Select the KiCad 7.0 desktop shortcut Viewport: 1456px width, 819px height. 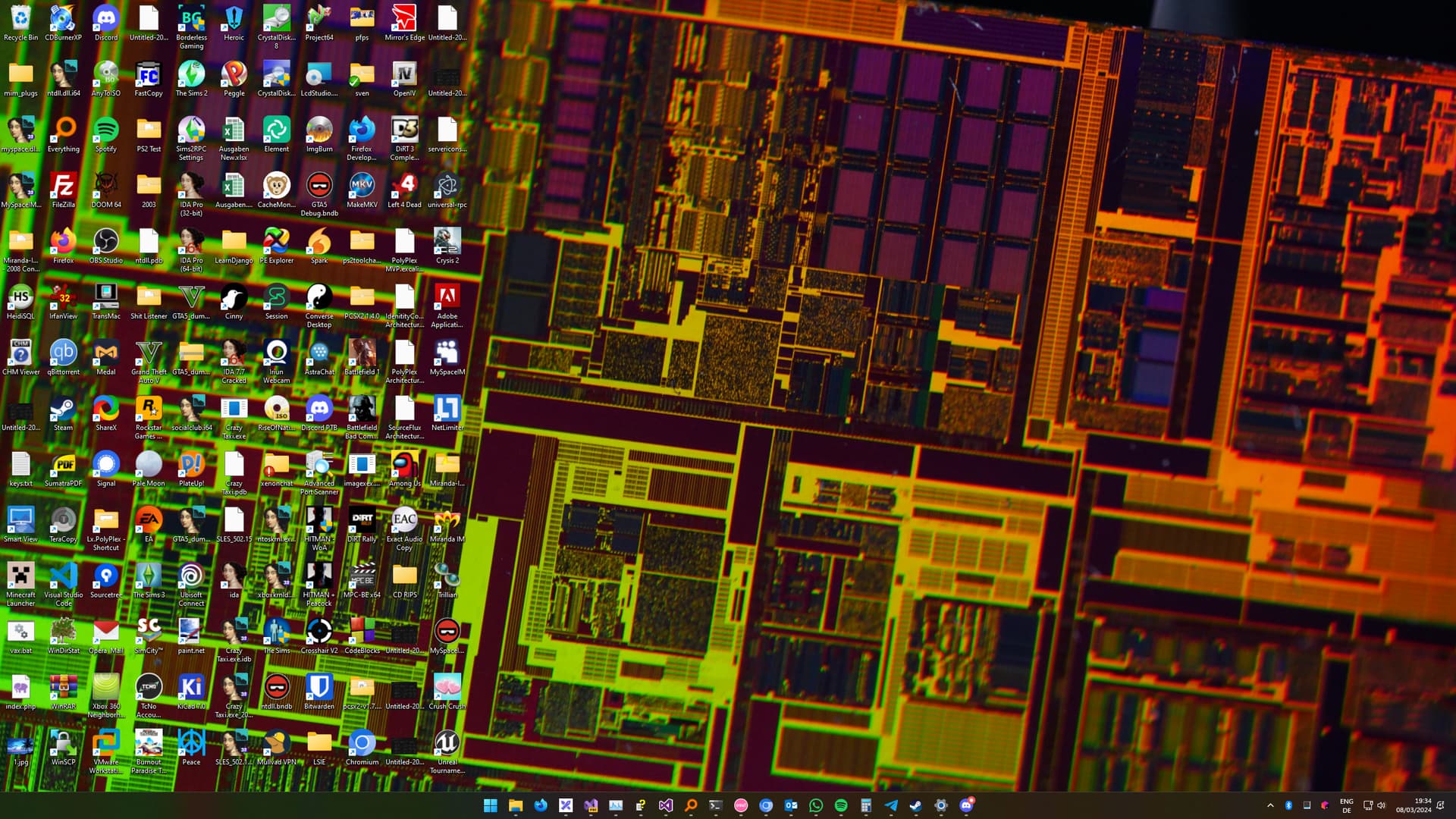click(x=191, y=692)
